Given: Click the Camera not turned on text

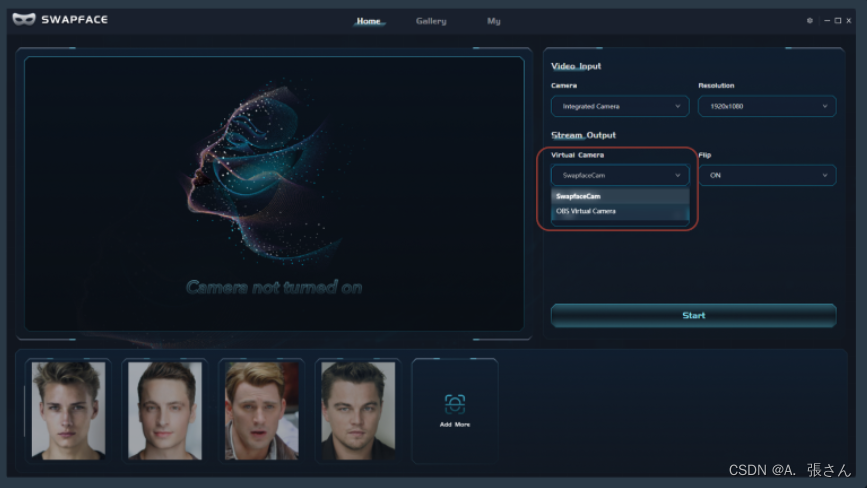Looking at the screenshot, I should coord(274,287).
